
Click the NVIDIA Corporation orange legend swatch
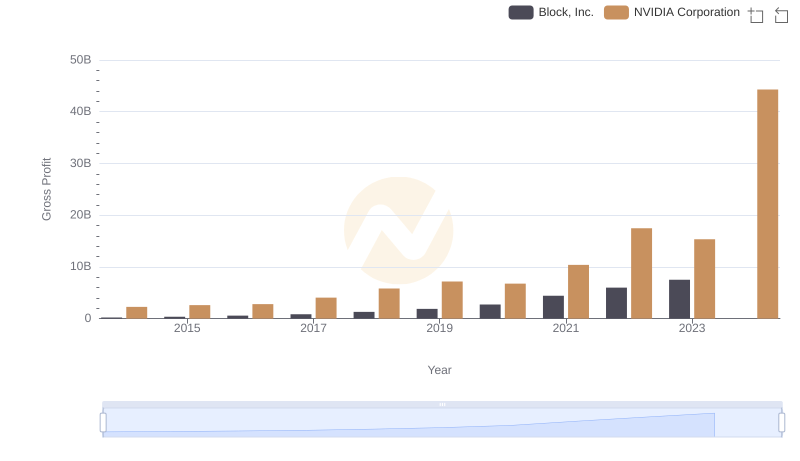pos(616,12)
